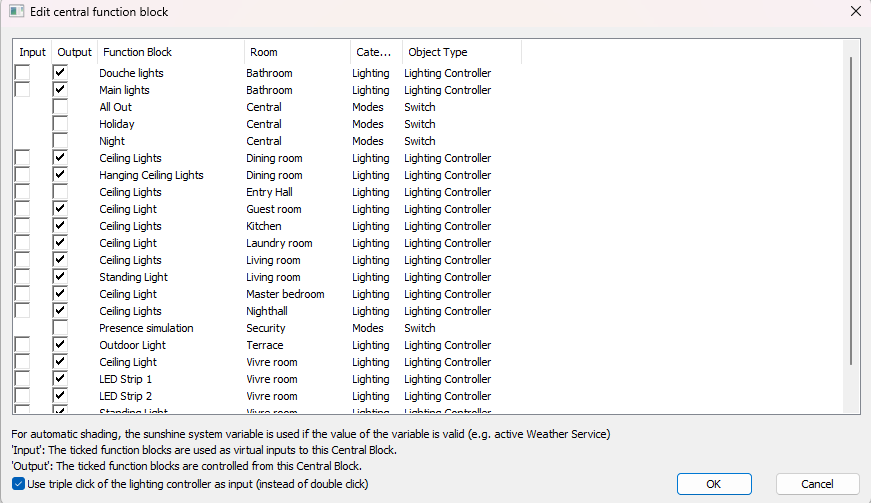Image resolution: width=871 pixels, height=503 pixels.
Task: Select the Hanging Ceiling Lights row
Action: click(151, 175)
